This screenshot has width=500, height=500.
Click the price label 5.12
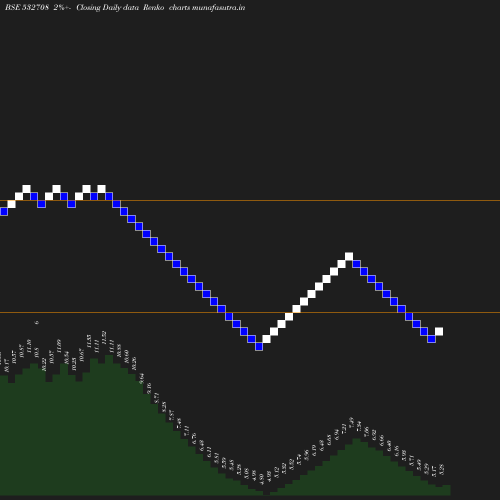tap(276, 472)
